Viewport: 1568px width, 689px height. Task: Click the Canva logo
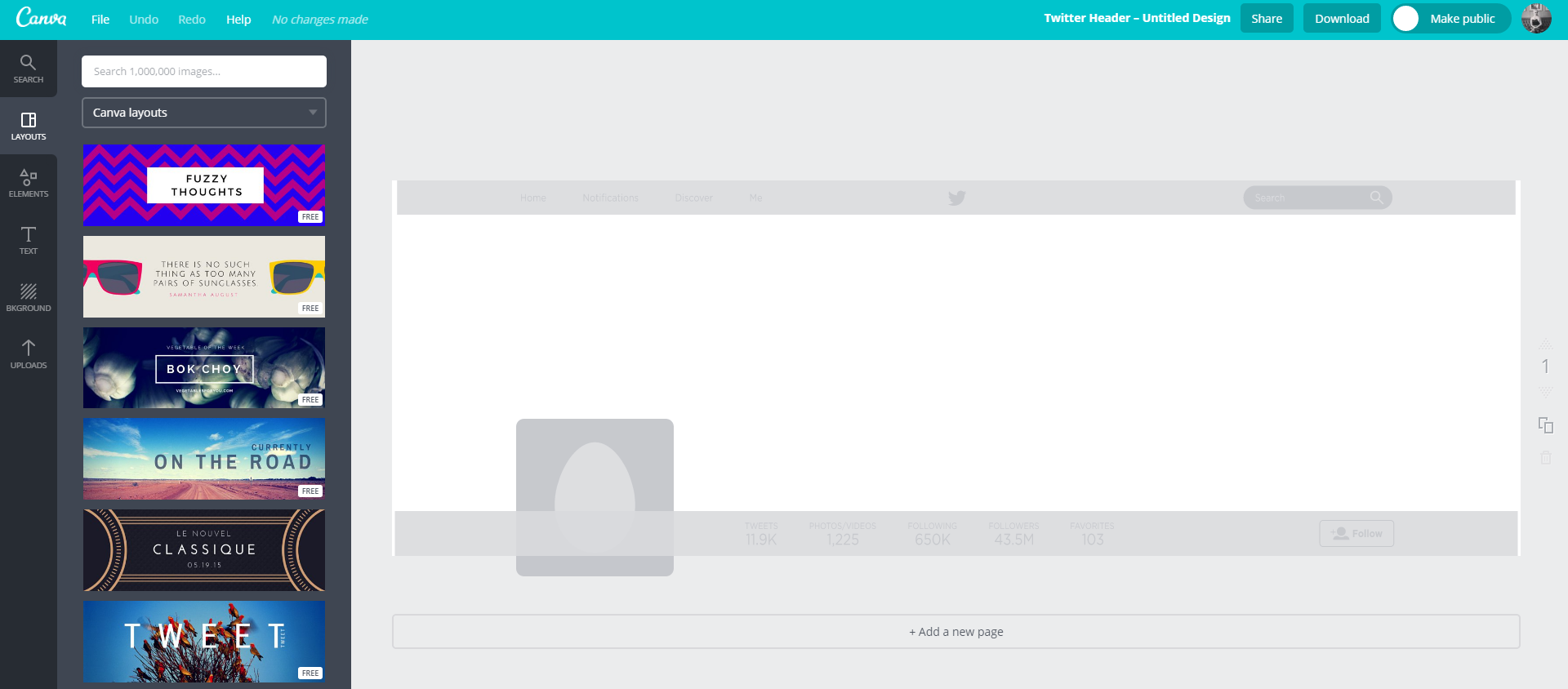point(41,18)
